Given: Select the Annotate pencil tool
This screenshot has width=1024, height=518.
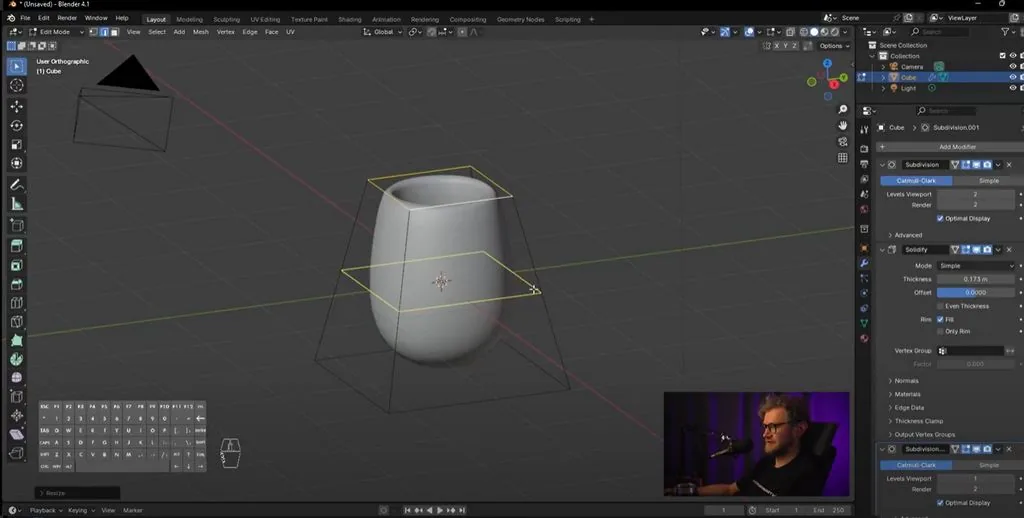Looking at the screenshot, I should [x=17, y=185].
